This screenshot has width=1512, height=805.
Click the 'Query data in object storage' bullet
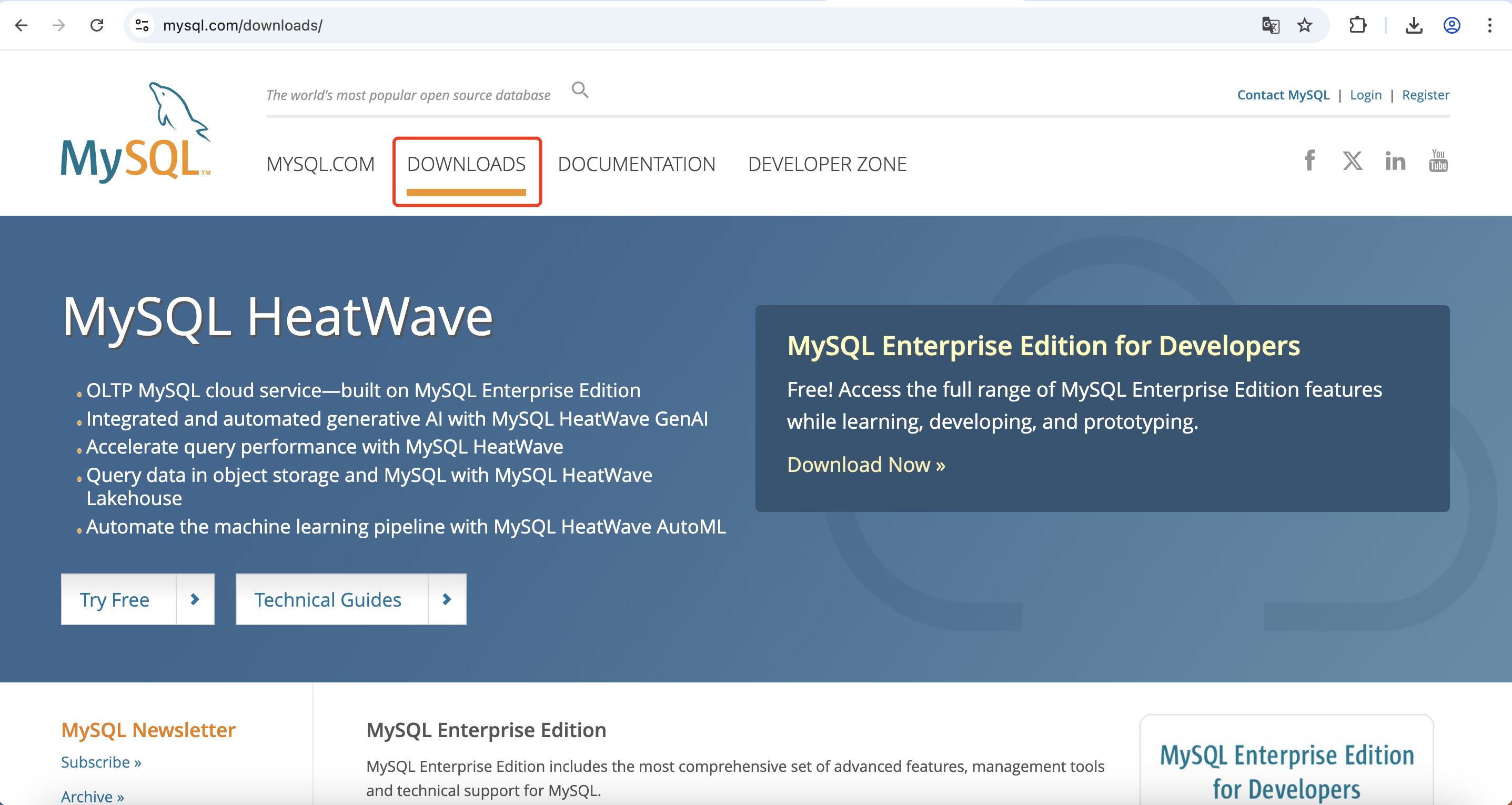pos(369,487)
